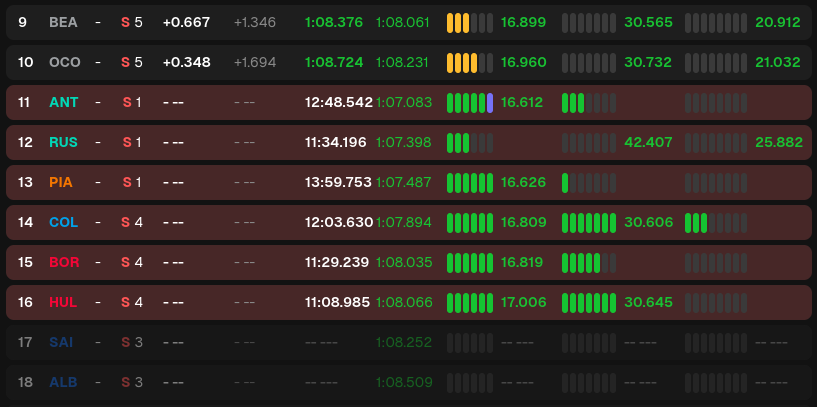Click BEA's sector 3 time 20.912
The width and height of the screenshot is (817, 407).
[778, 22]
